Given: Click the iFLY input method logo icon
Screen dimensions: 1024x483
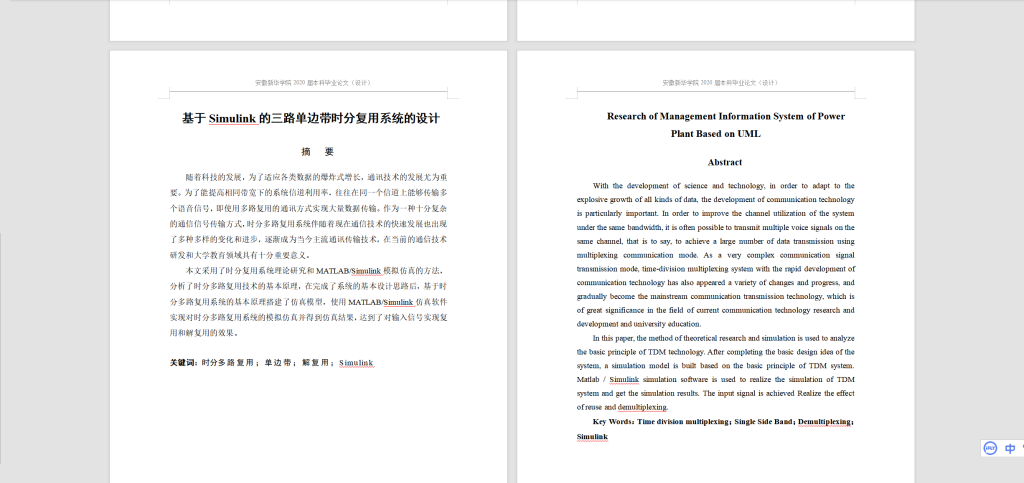Looking at the screenshot, I should (990, 448).
